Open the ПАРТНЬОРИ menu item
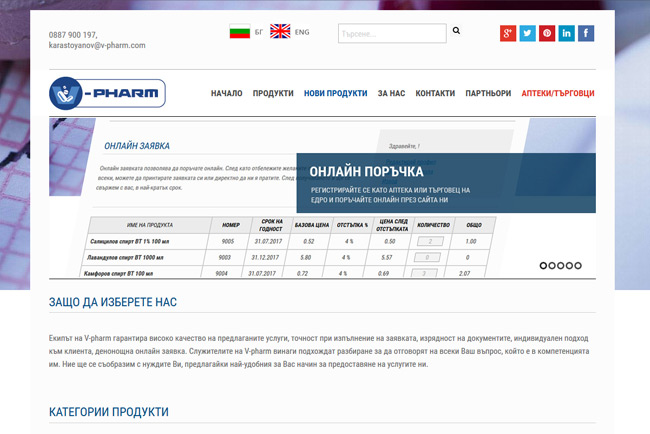The width and height of the screenshot is (650, 434). click(x=488, y=93)
